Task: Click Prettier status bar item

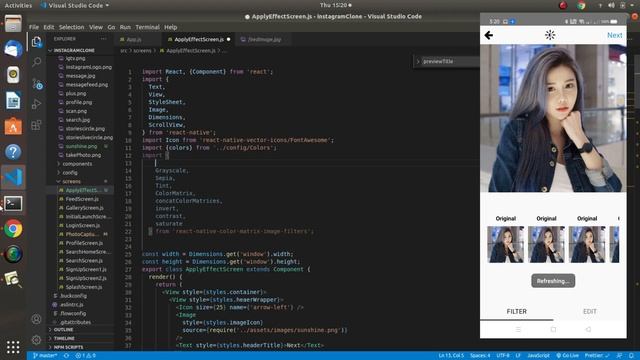Action: tap(597, 356)
